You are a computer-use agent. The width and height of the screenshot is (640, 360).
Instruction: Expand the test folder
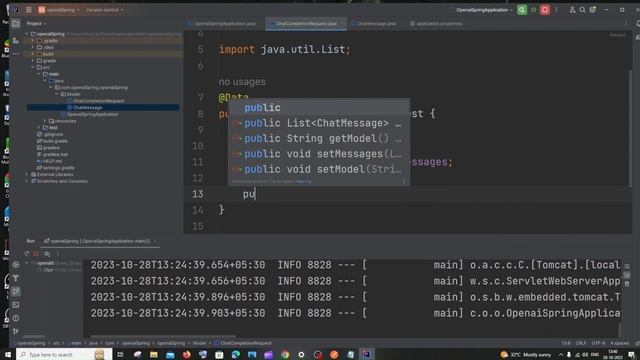(x=39, y=127)
